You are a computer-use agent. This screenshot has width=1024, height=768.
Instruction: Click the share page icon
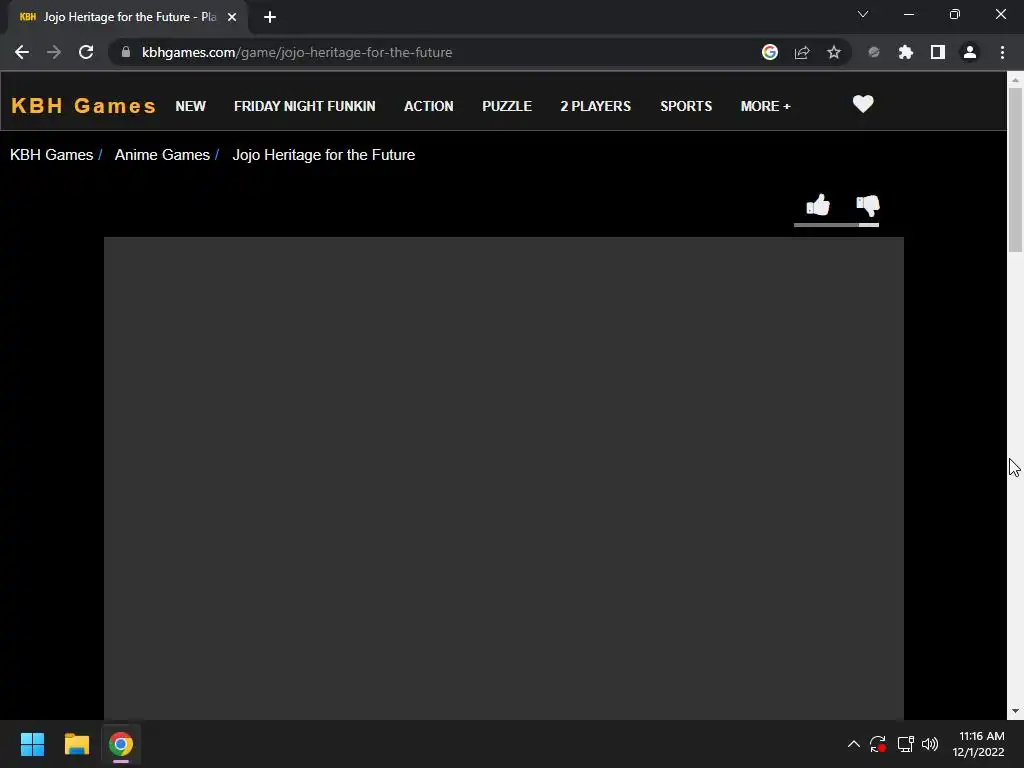point(802,52)
